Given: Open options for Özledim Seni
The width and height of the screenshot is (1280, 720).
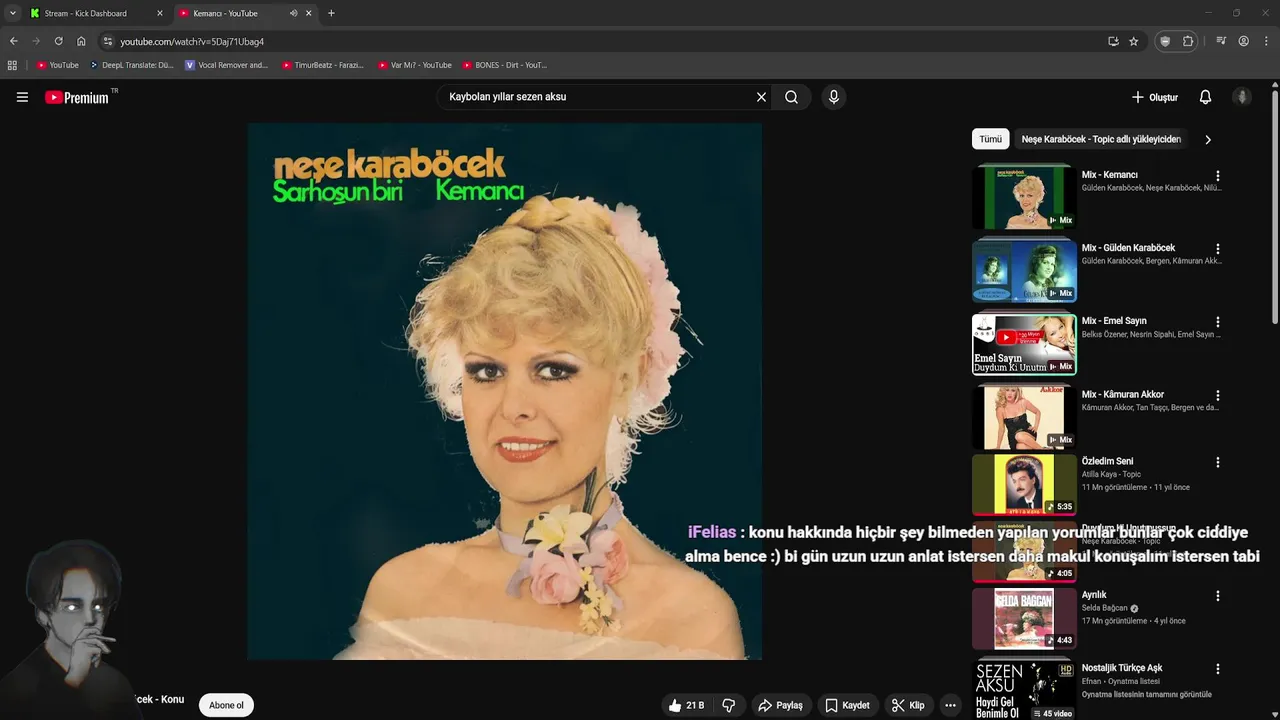Looking at the screenshot, I should (1217, 462).
